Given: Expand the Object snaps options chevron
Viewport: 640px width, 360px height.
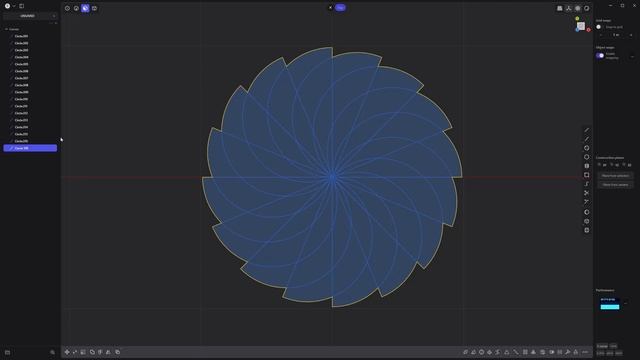Looking at the screenshot, I should tap(632, 56).
